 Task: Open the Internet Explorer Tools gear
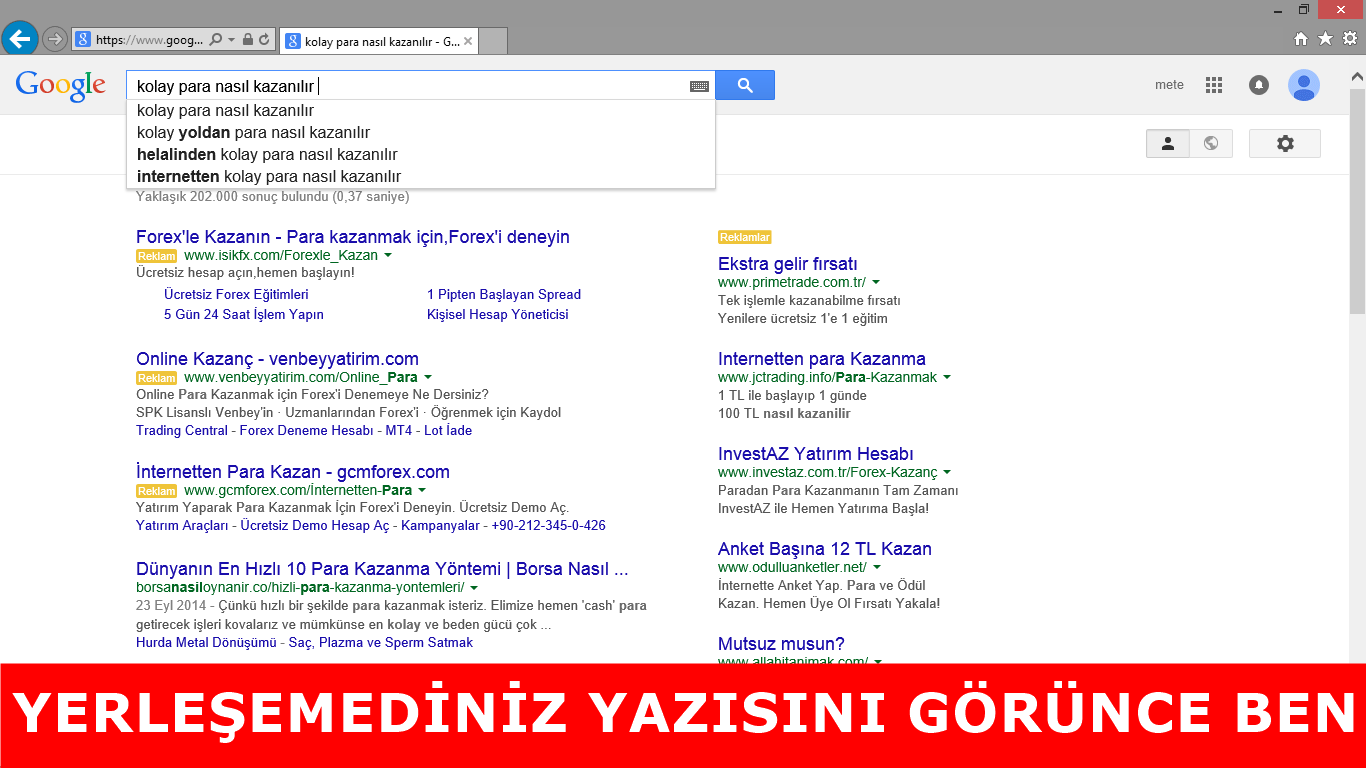[1350, 39]
